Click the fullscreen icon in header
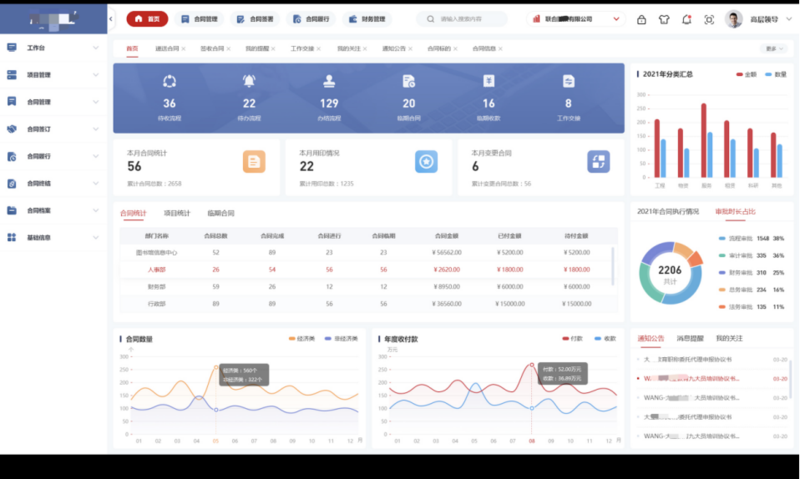Screen dimensions: 800x479 coord(709,19)
